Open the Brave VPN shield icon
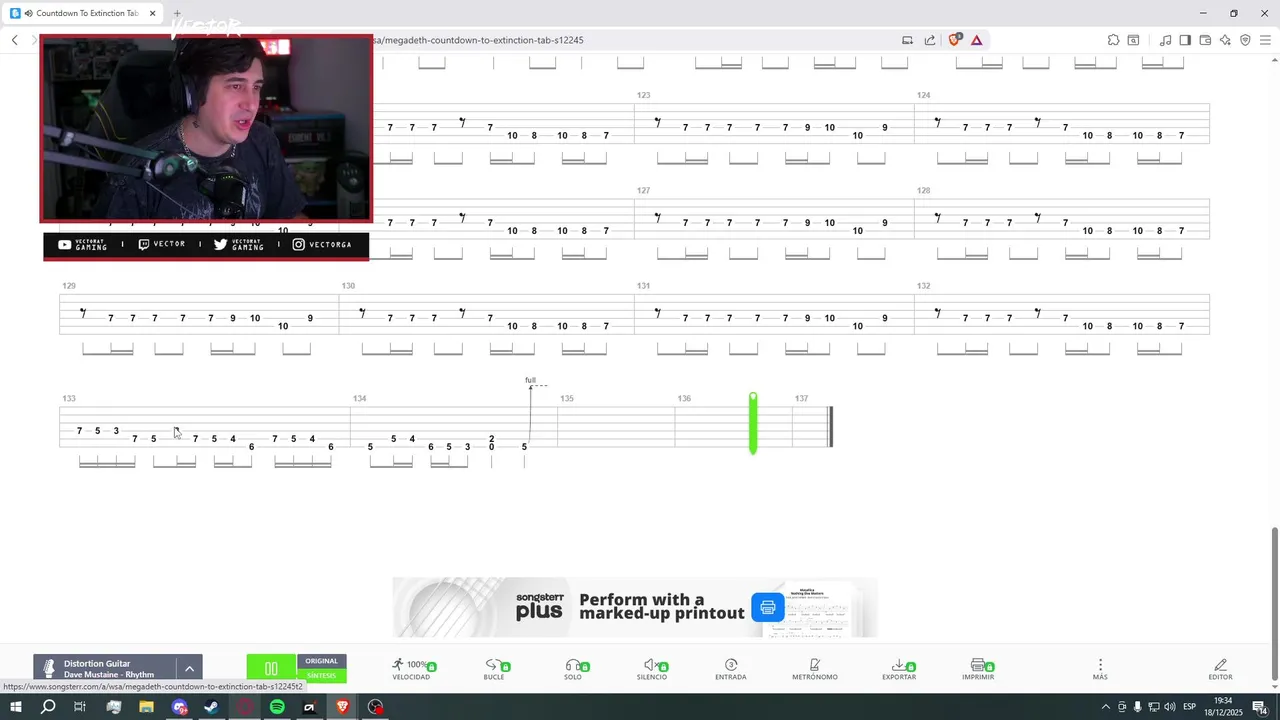 [x=1245, y=40]
